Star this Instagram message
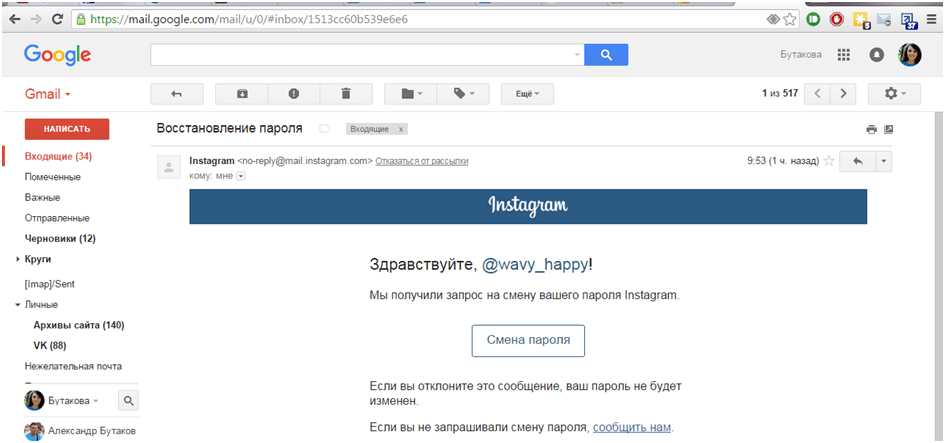 click(829, 162)
